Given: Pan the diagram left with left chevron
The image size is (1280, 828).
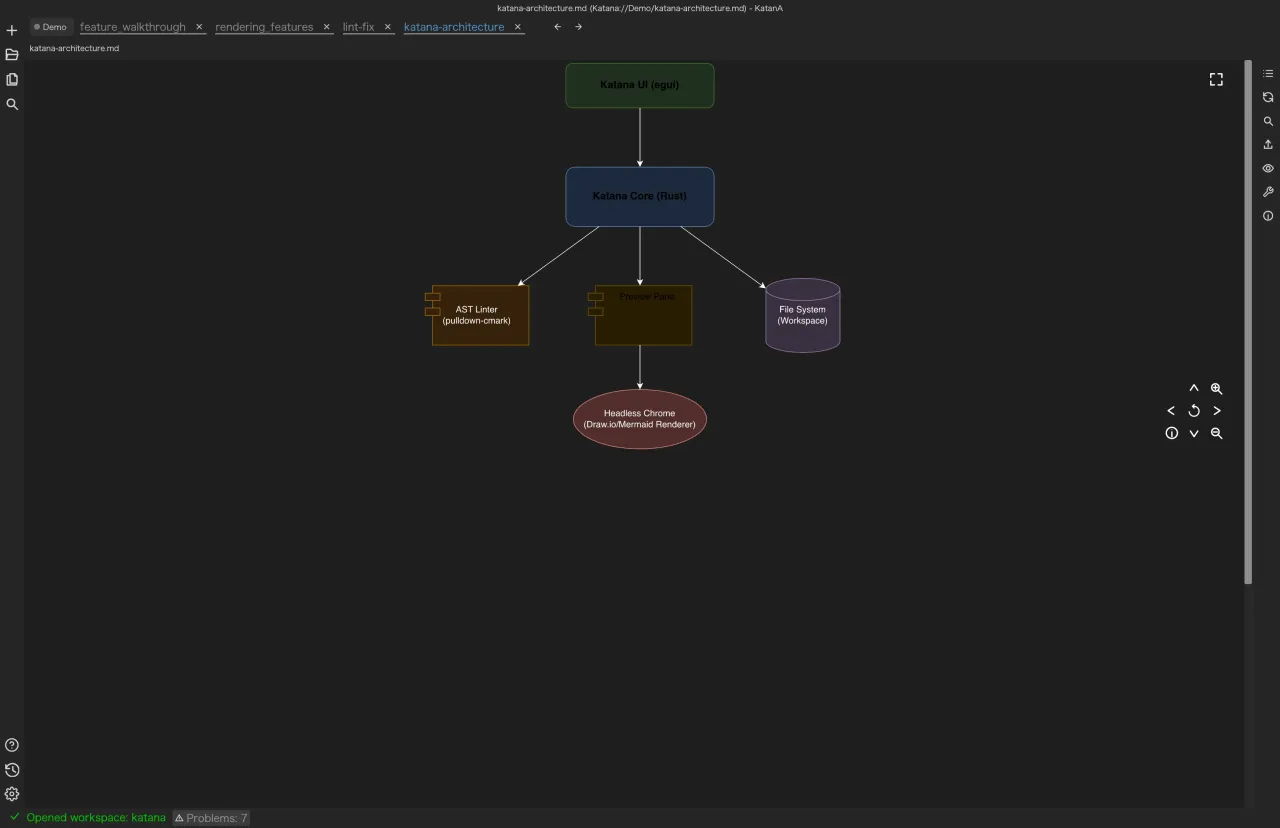Looking at the screenshot, I should point(1171,411).
